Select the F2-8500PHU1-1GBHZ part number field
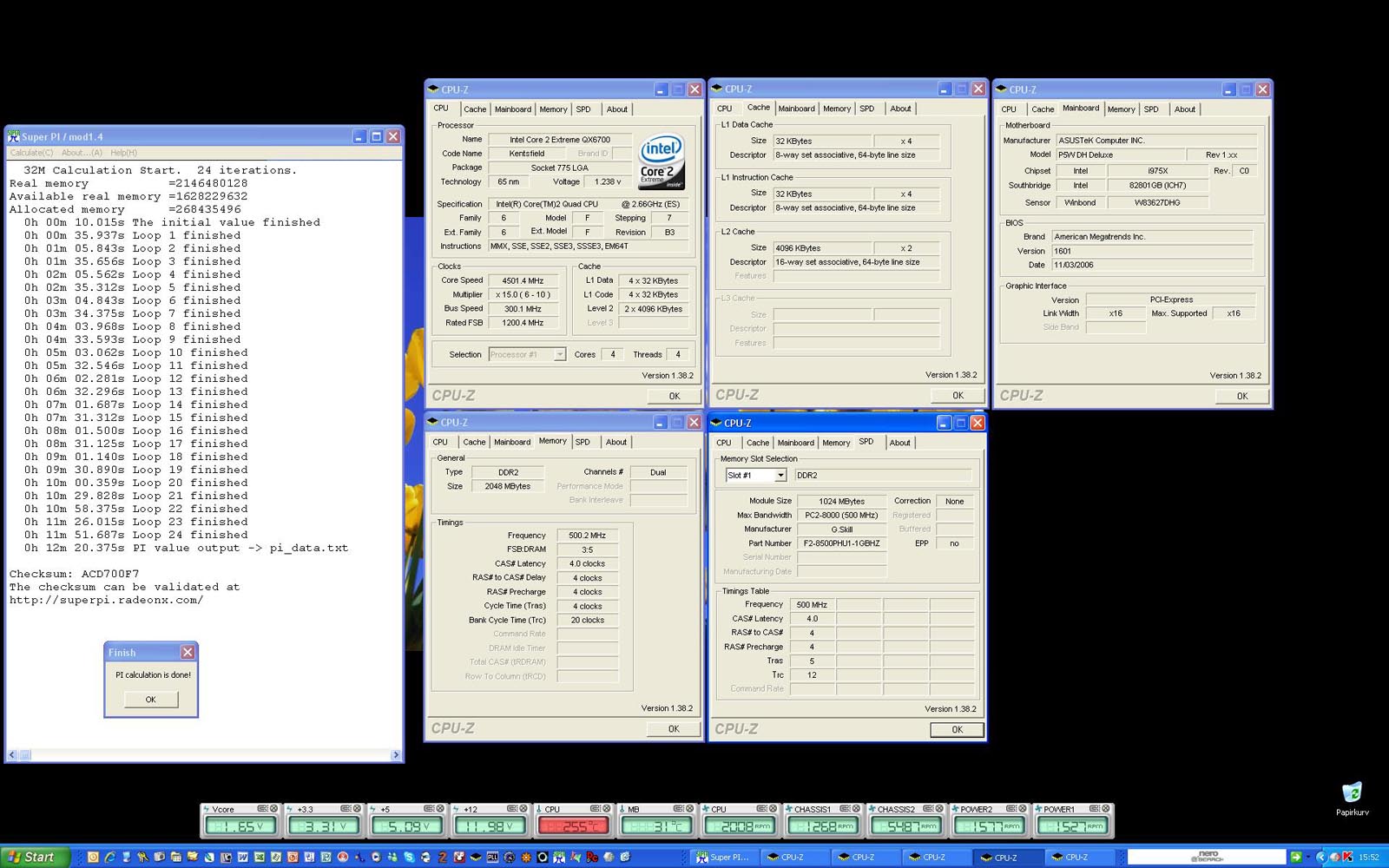The height and width of the screenshot is (868, 1389). pyautogui.click(x=841, y=543)
